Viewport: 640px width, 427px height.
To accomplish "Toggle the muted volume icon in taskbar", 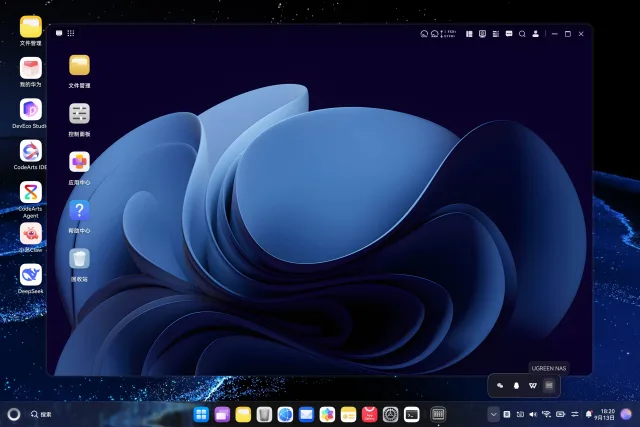I will (x=533, y=414).
